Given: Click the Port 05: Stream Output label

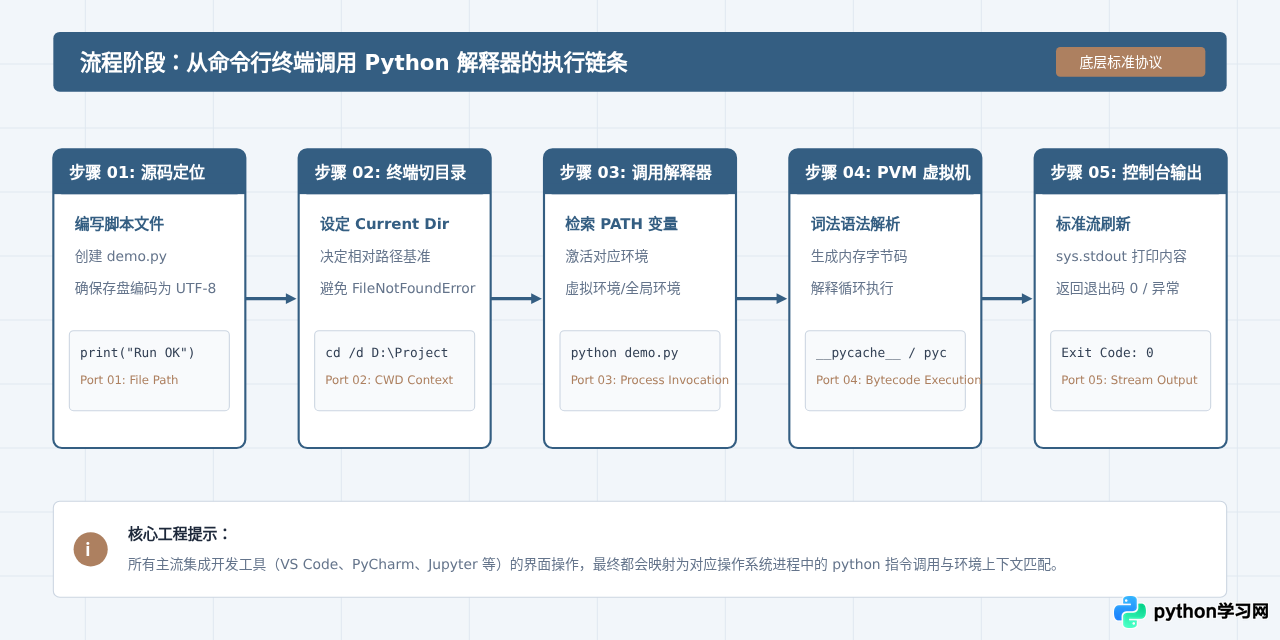Looking at the screenshot, I should [x=1129, y=380].
